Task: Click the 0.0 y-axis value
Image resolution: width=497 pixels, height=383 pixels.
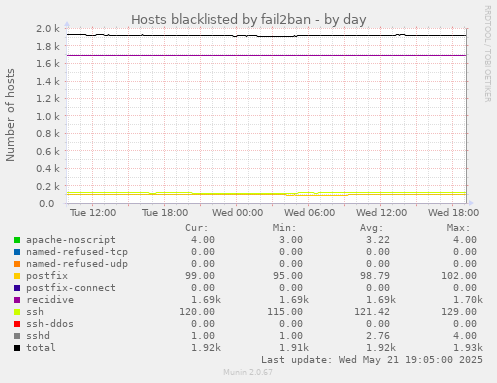Action: 47,203
